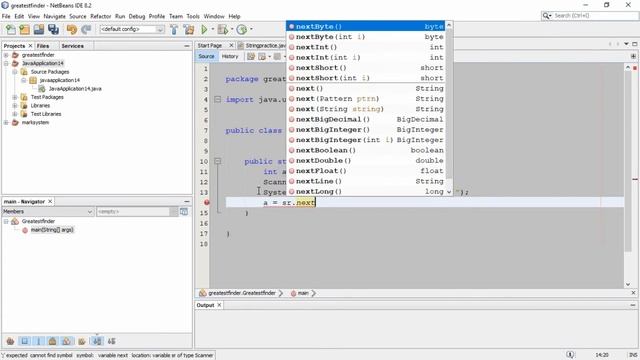Screen dimensions: 640x360
Task: Collapse the fold at line 10
Action: click(x=218, y=161)
